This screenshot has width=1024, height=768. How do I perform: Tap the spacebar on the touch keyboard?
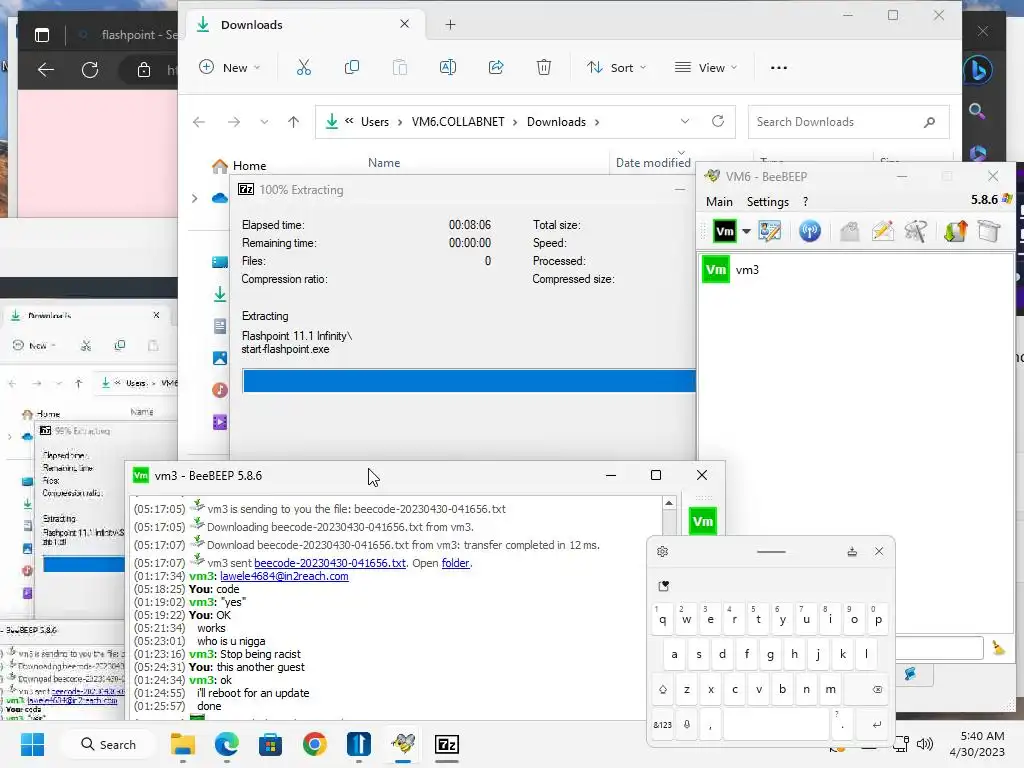tap(776, 724)
